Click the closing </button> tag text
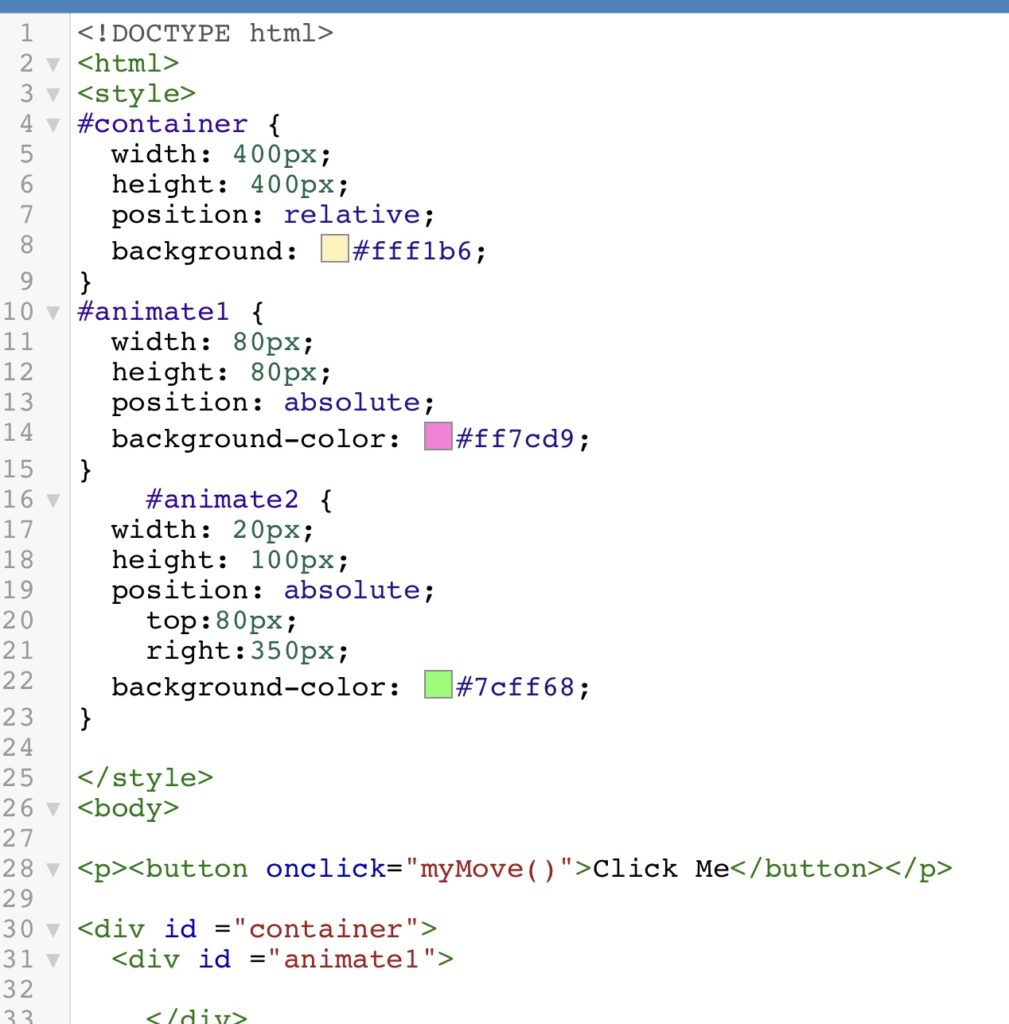 (807, 869)
